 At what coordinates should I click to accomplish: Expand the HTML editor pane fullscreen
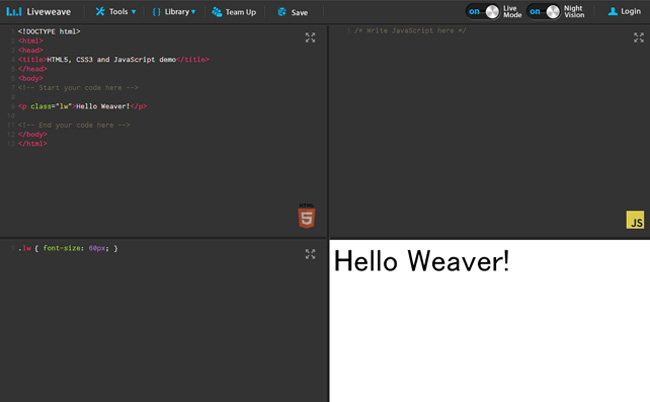310,38
